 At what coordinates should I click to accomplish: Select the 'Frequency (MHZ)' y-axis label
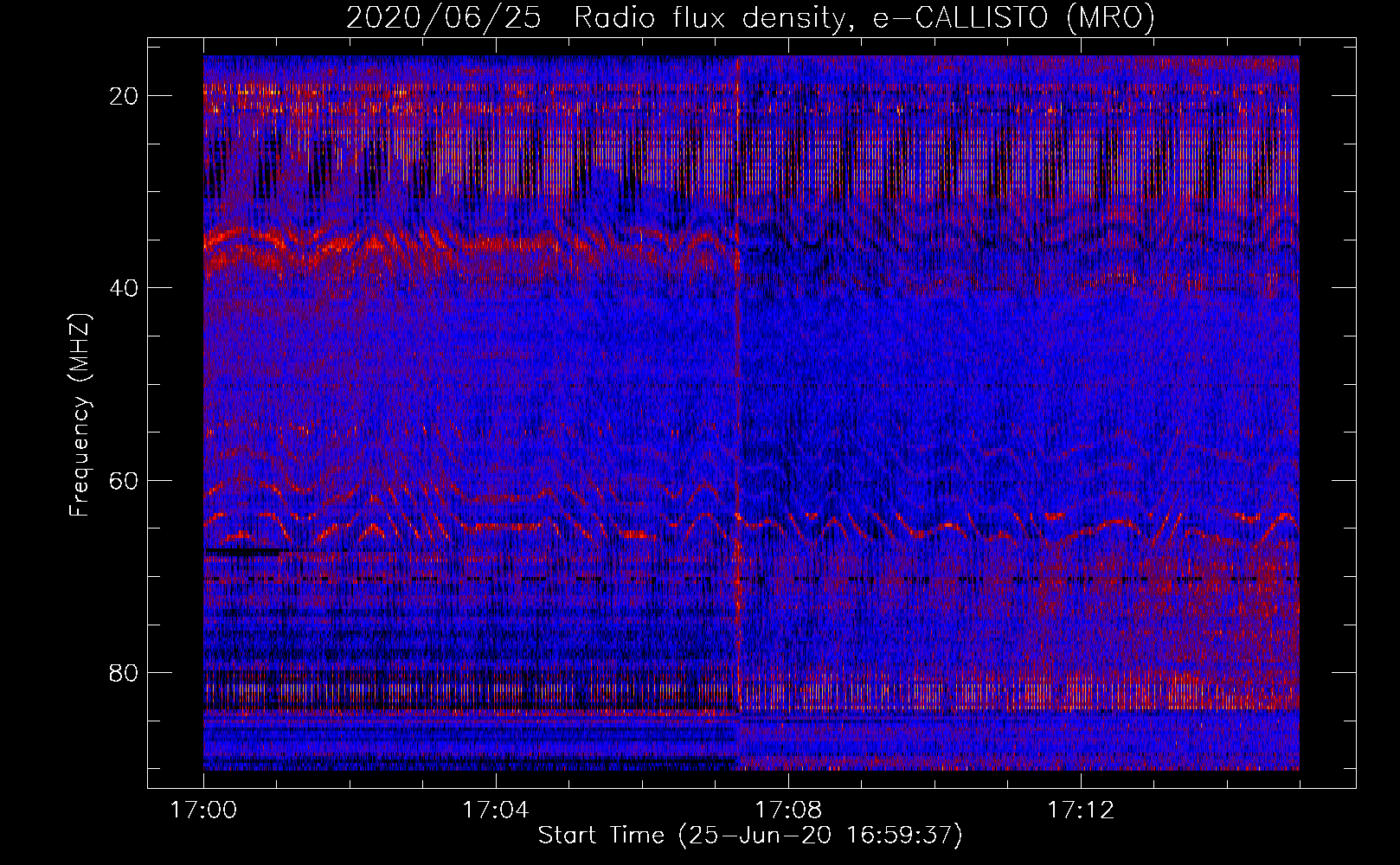[80, 414]
